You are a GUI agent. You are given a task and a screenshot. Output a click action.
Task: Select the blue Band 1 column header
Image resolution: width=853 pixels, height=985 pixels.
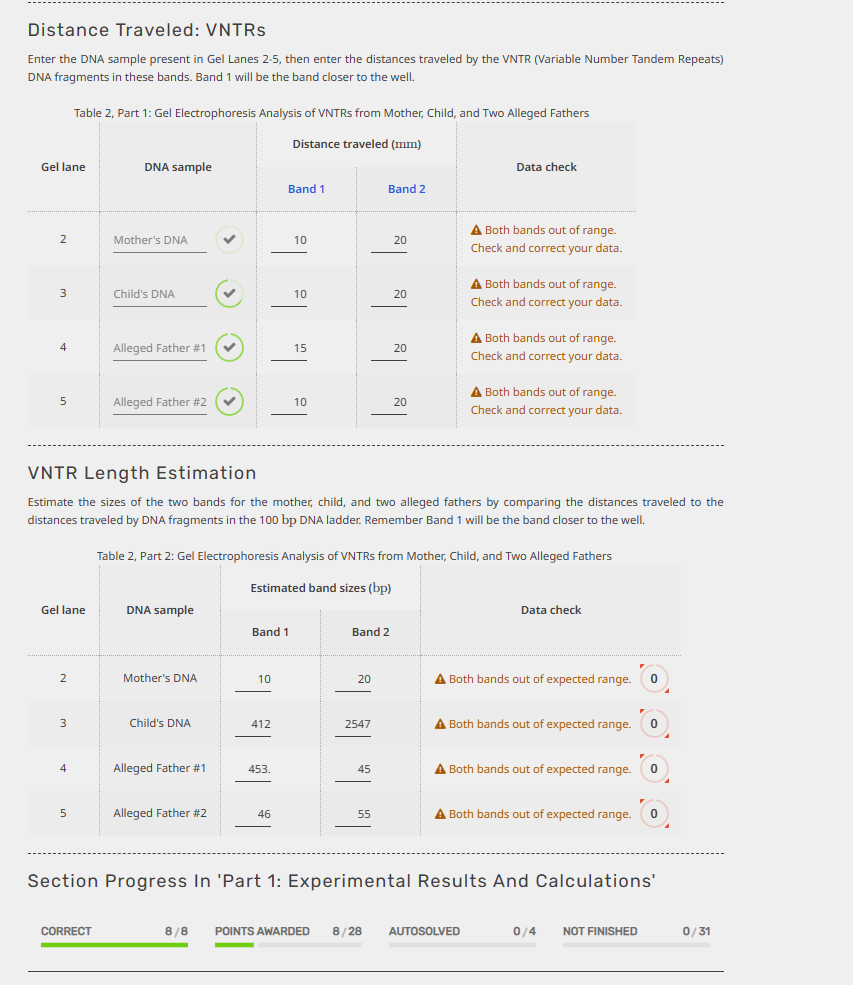click(306, 188)
